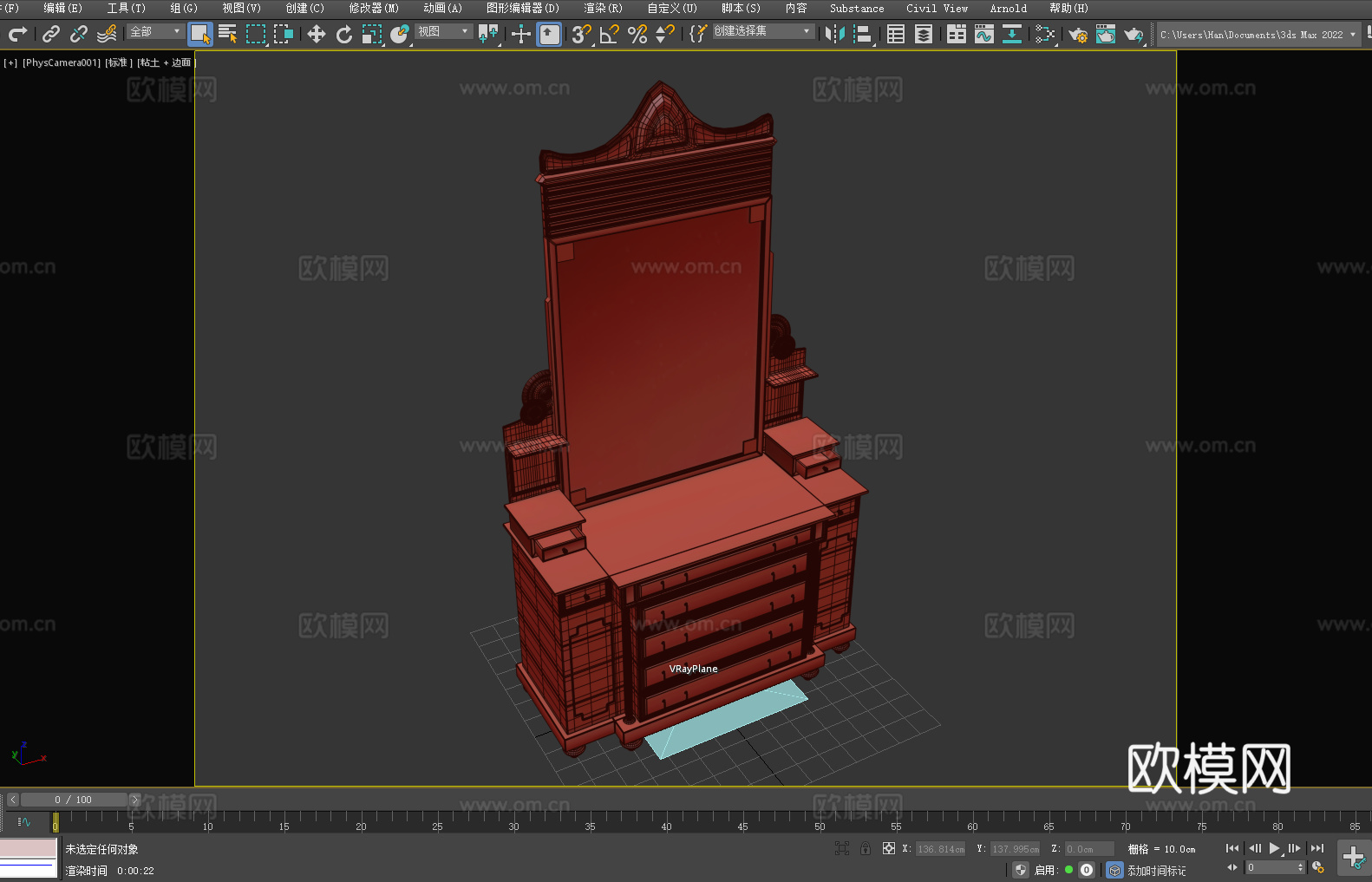Screen dimensions: 1372x882
Task: Click the Z coordinate field
Action: (1088, 849)
